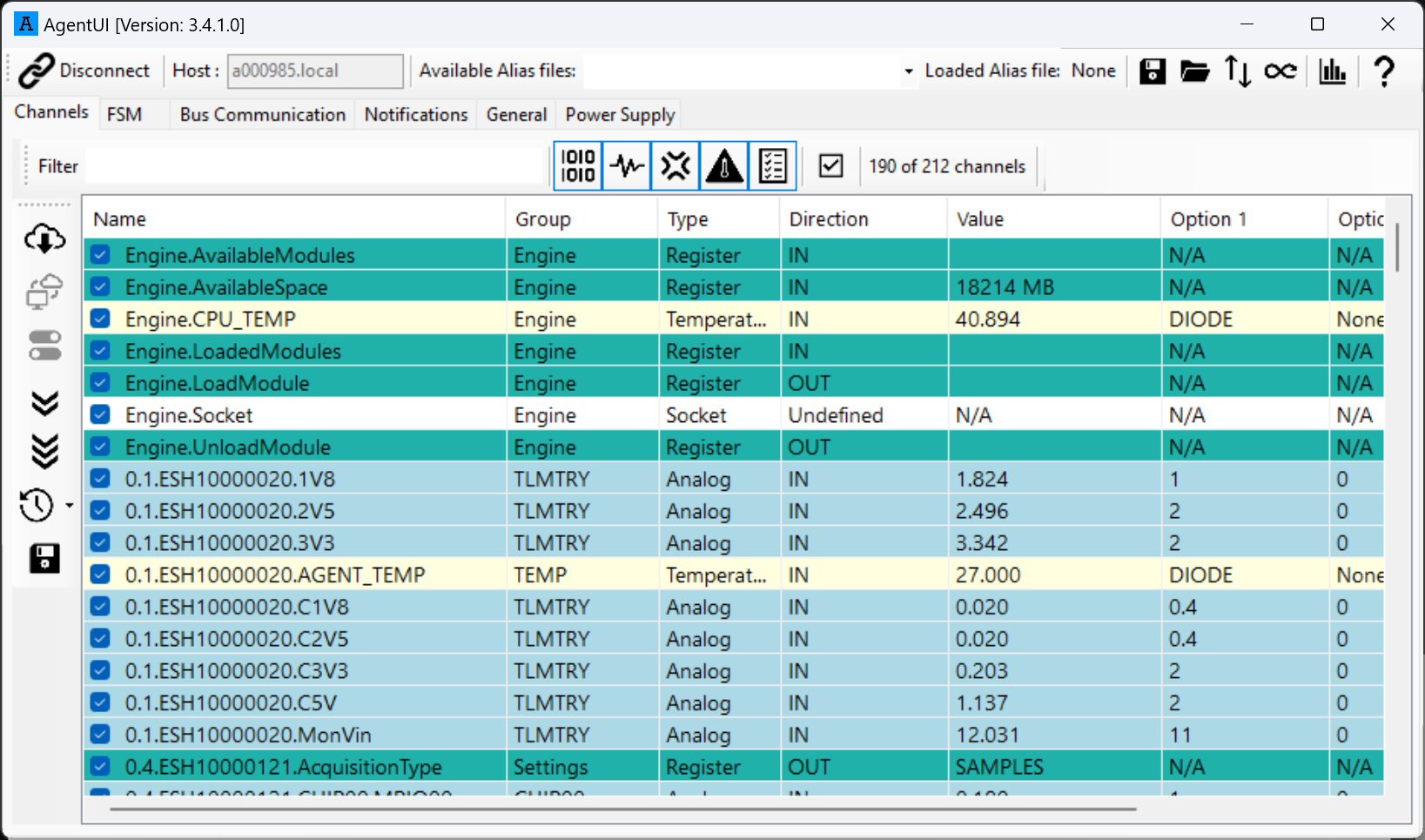Click the checklist filter icon

tap(772, 165)
